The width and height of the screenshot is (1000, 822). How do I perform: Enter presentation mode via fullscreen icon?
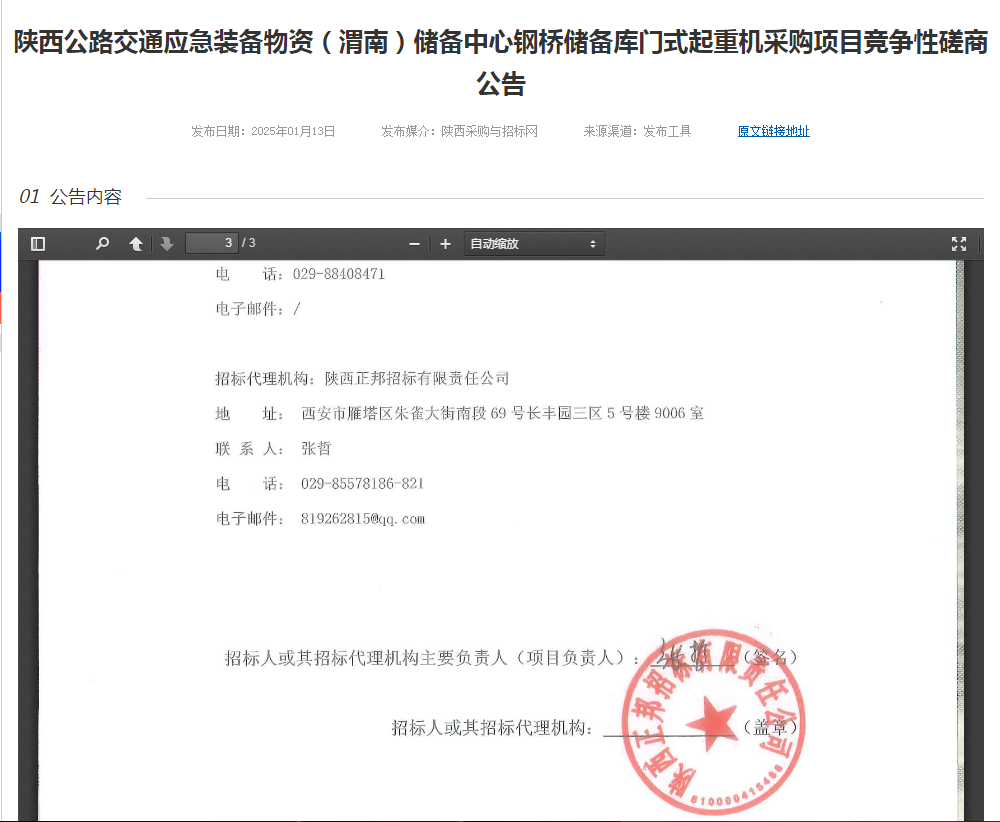pyautogui.click(x=958, y=244)
